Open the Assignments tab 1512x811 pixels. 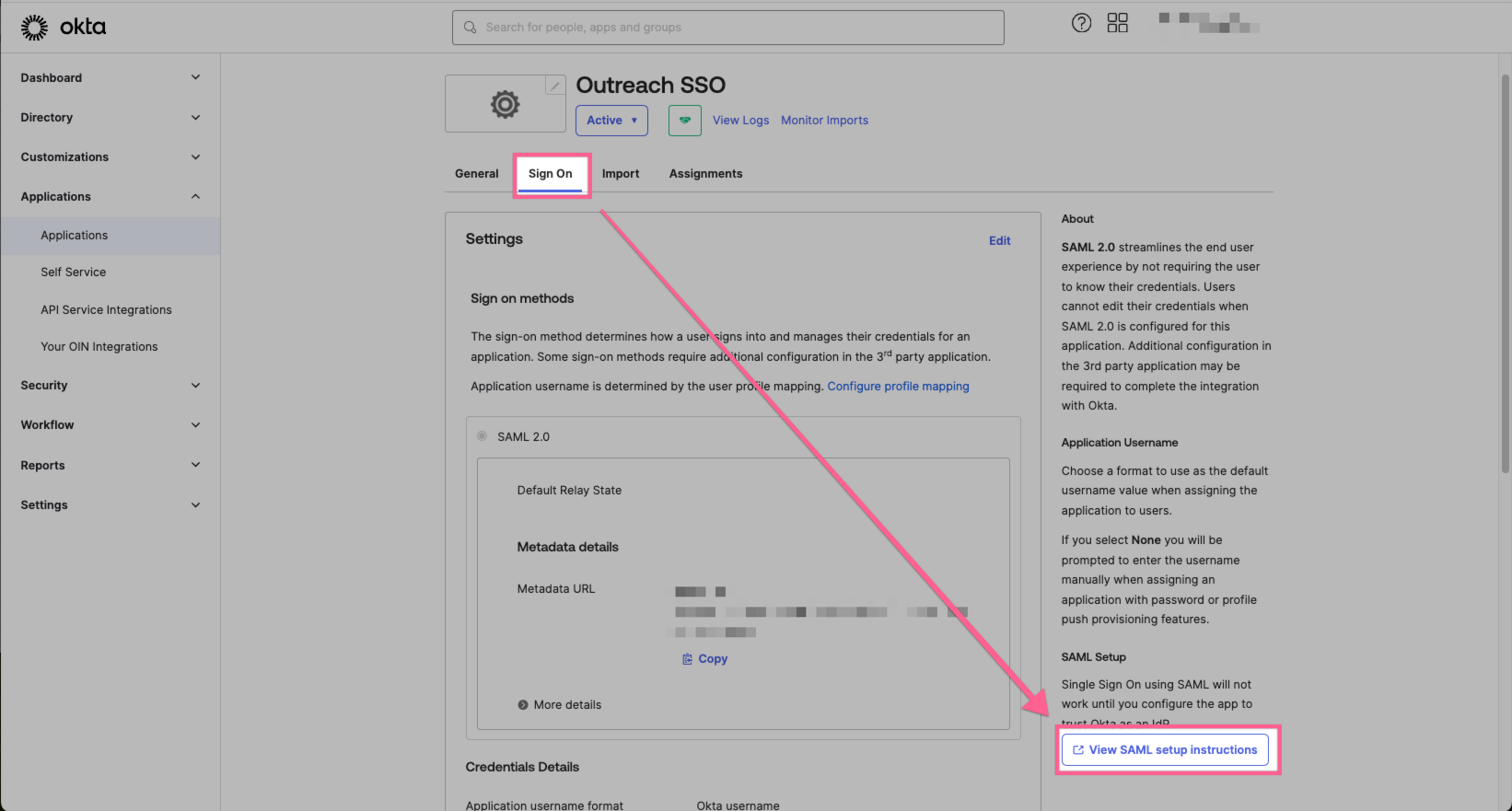[705, 174]
